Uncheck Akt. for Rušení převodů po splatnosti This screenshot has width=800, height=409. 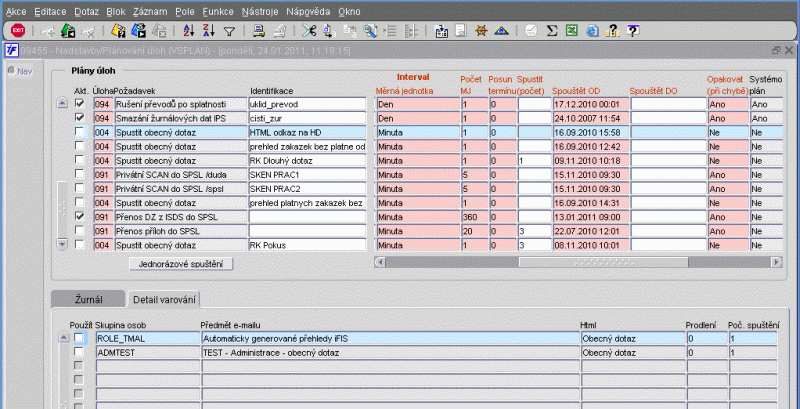[80, 104]
